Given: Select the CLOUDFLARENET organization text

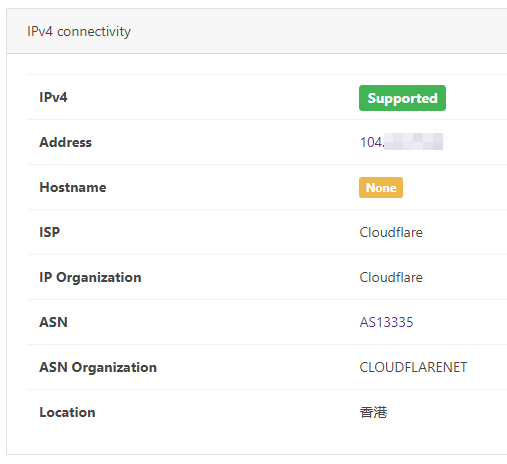Looking at the screenshot, I should tap(413, 367).
